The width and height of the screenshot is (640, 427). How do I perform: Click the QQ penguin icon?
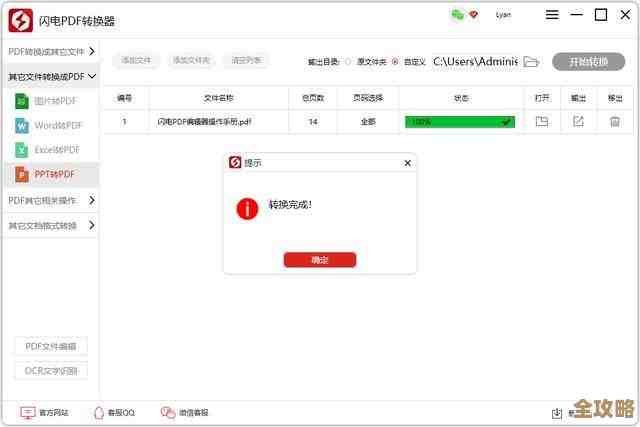[x=99, y=413]
